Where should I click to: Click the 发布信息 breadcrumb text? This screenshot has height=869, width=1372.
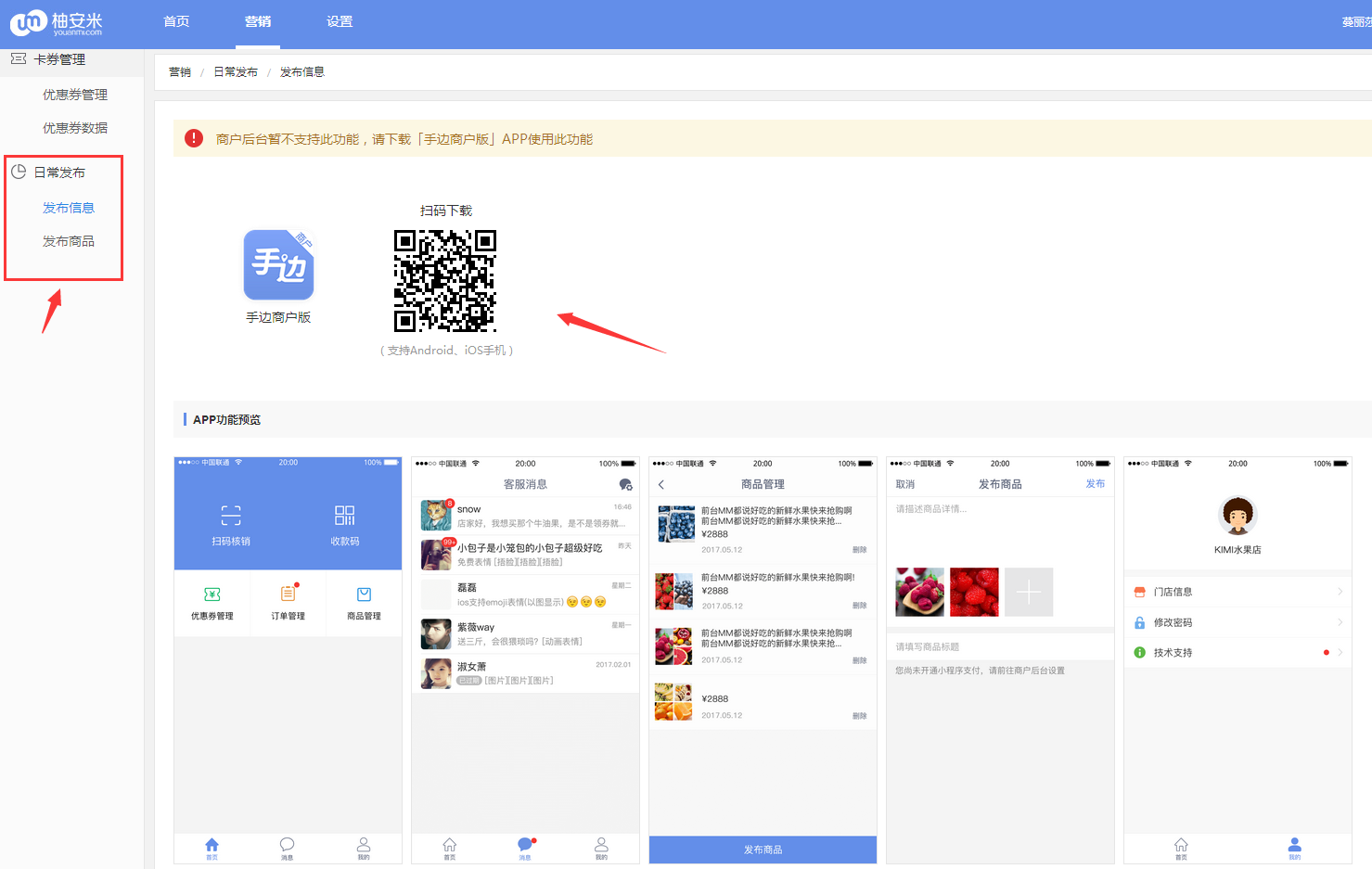tap(302, 72)
